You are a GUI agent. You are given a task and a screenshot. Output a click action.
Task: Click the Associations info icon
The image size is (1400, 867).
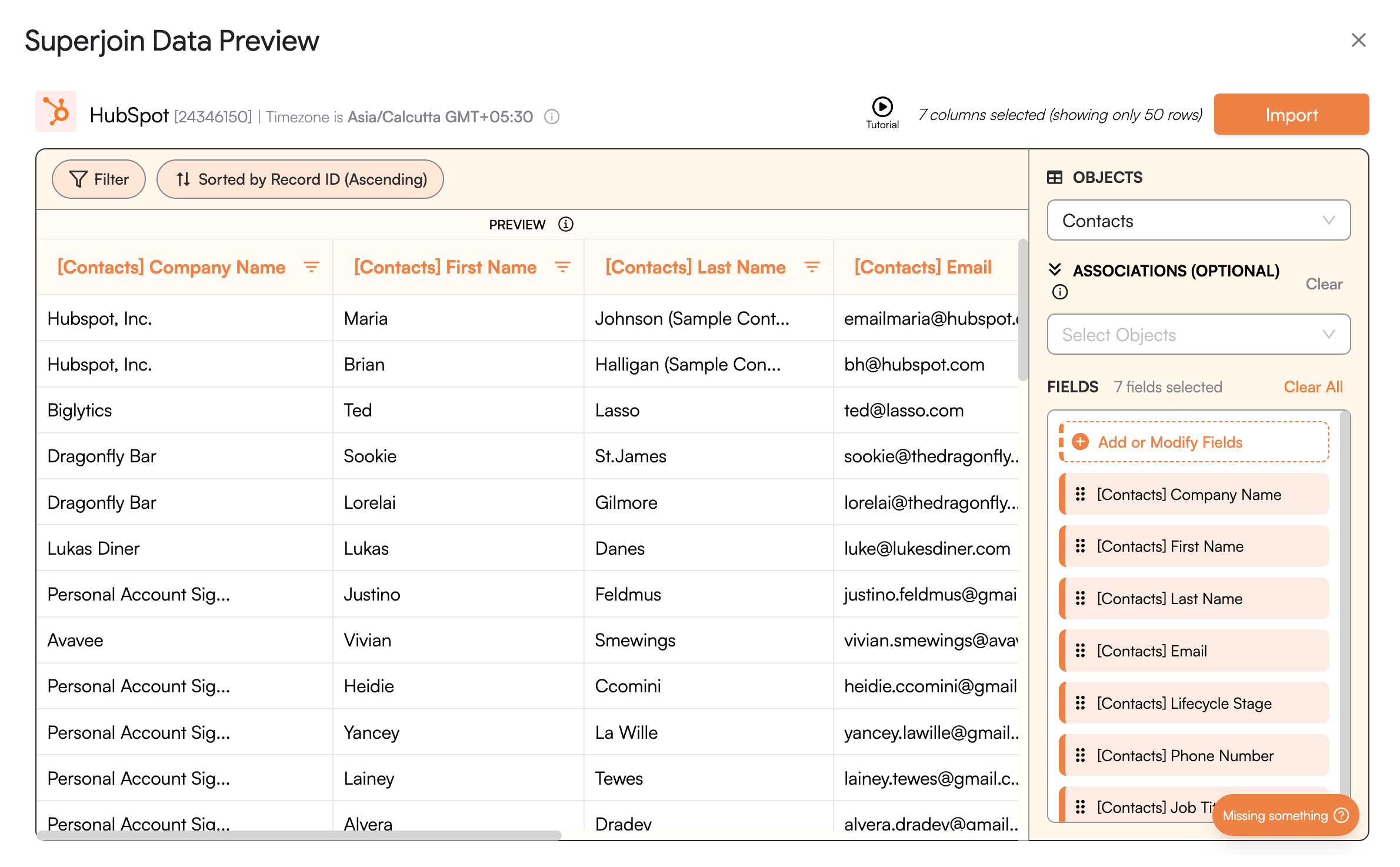(1059, 292)
